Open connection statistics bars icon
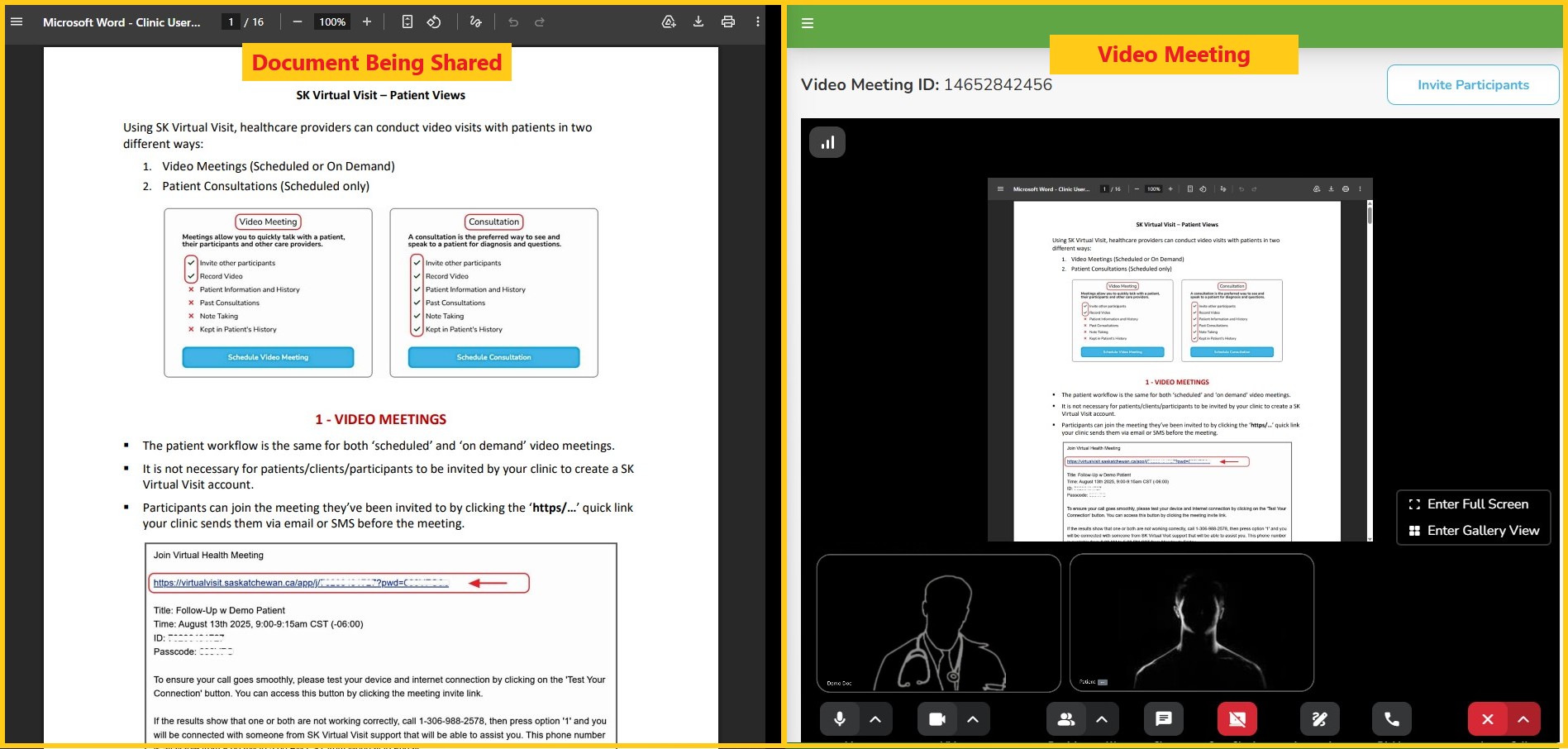 [827, 143]
